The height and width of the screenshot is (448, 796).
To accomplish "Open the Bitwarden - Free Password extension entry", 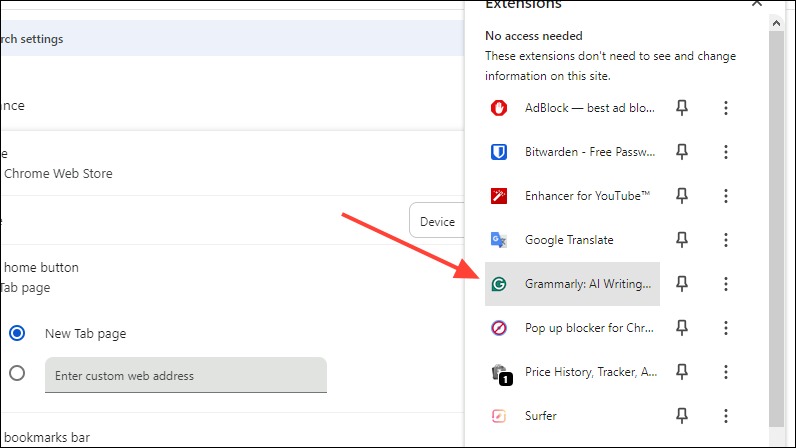I will [572, 152].
